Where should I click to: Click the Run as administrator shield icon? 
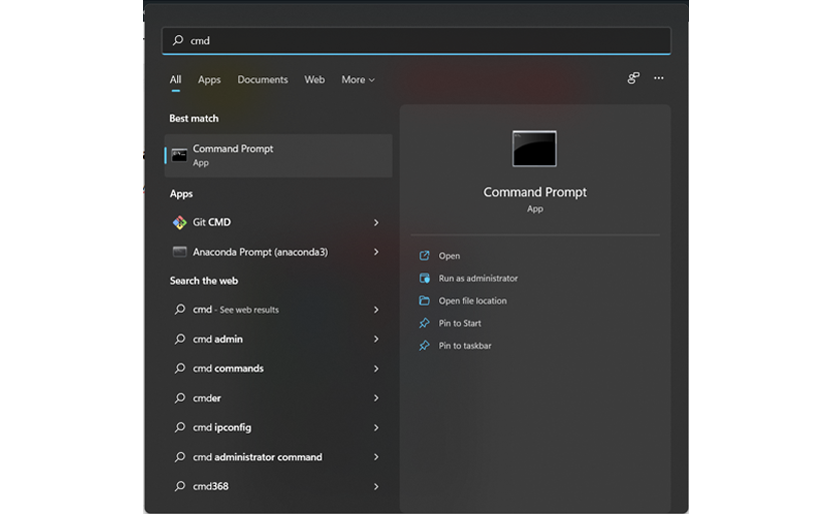(x=424, y=278)
